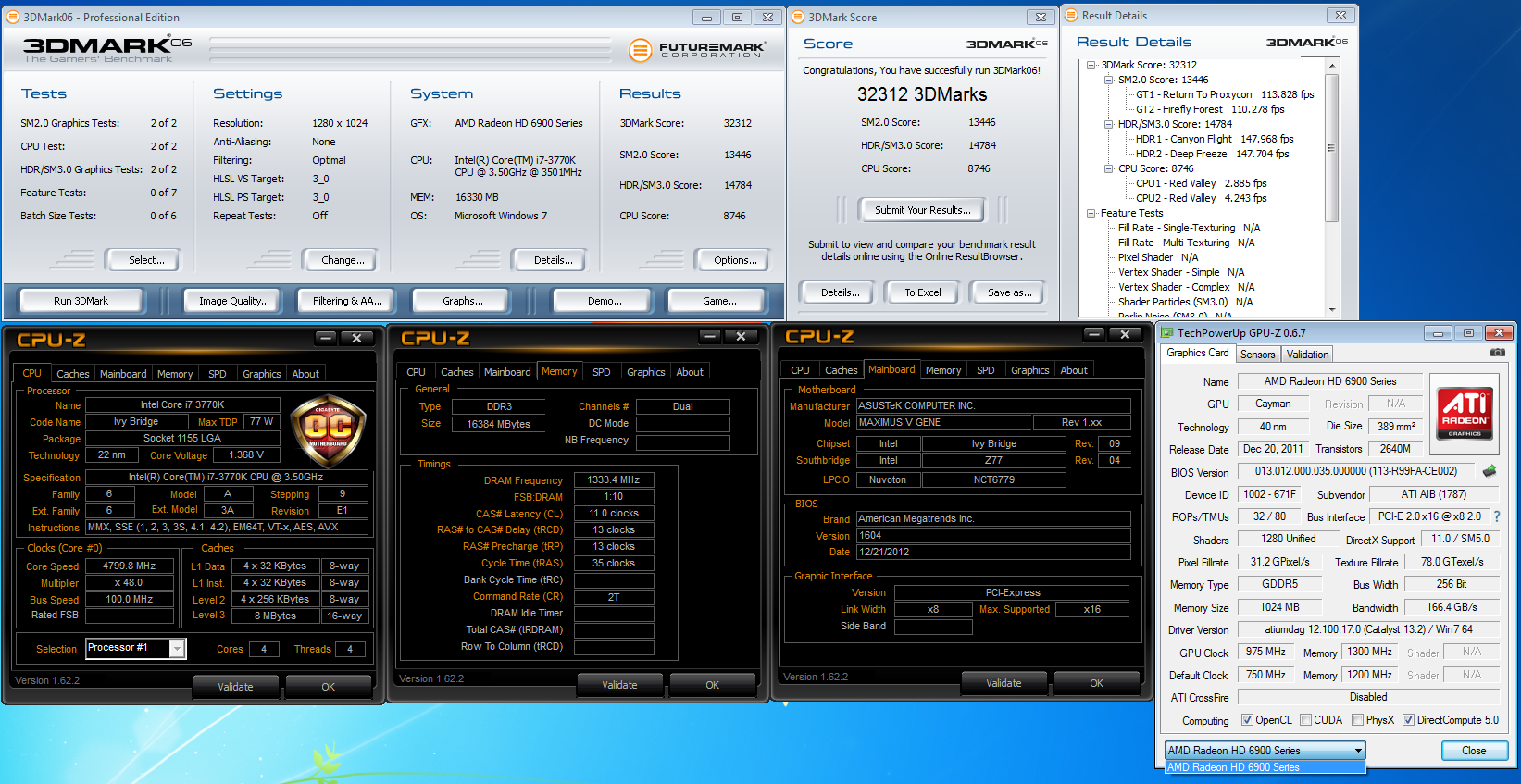Click Details... under System in 3DMark06

(x=553, y=260)
